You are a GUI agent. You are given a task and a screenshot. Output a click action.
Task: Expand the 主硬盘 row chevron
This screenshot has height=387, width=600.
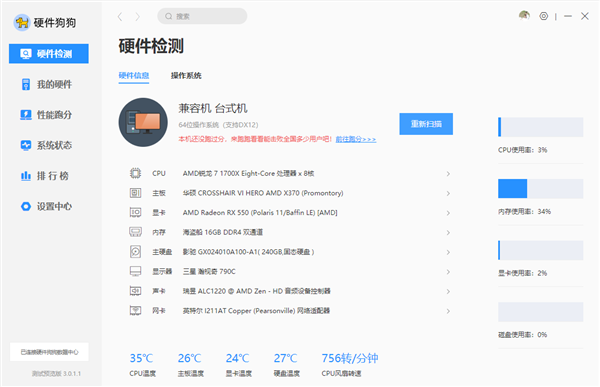448,252
